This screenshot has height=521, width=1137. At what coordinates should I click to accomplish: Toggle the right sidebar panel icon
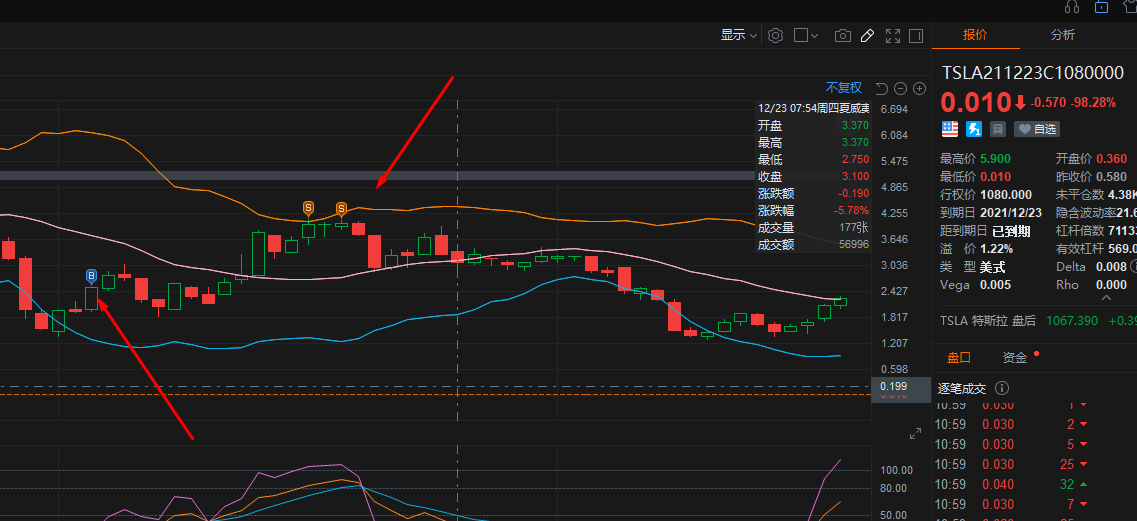[x=917, y=36]
